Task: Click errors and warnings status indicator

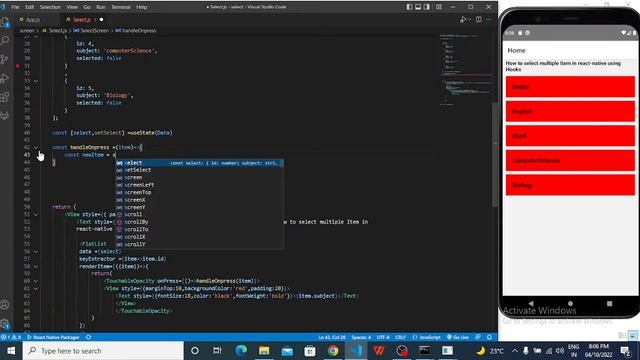Action: click(11, 337)
